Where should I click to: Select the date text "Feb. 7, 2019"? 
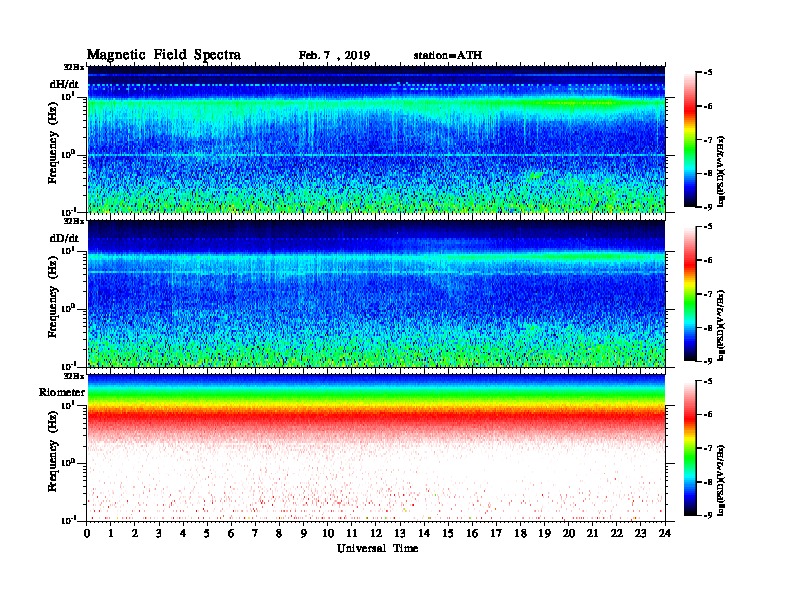pyautogui.click(x=334, y=56)
